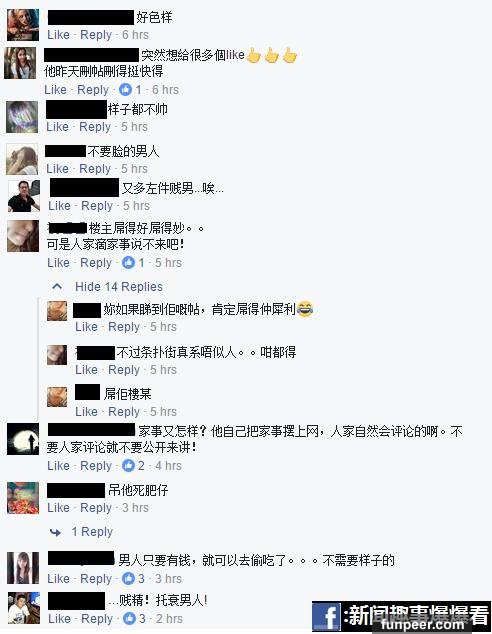The image size is (492, 634).
Task: Collapse replies using Hide 14 Replies chevron
Action: point(57,287)
